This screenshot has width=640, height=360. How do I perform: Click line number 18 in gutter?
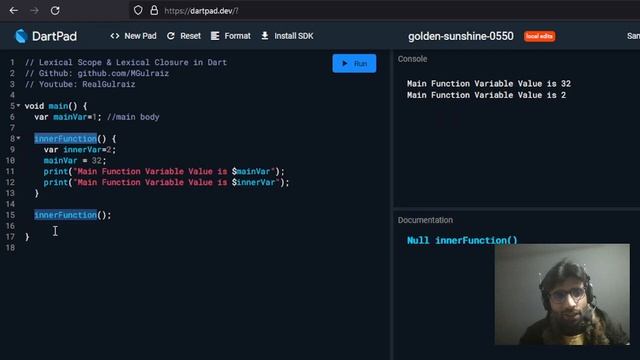pos(11,248)
